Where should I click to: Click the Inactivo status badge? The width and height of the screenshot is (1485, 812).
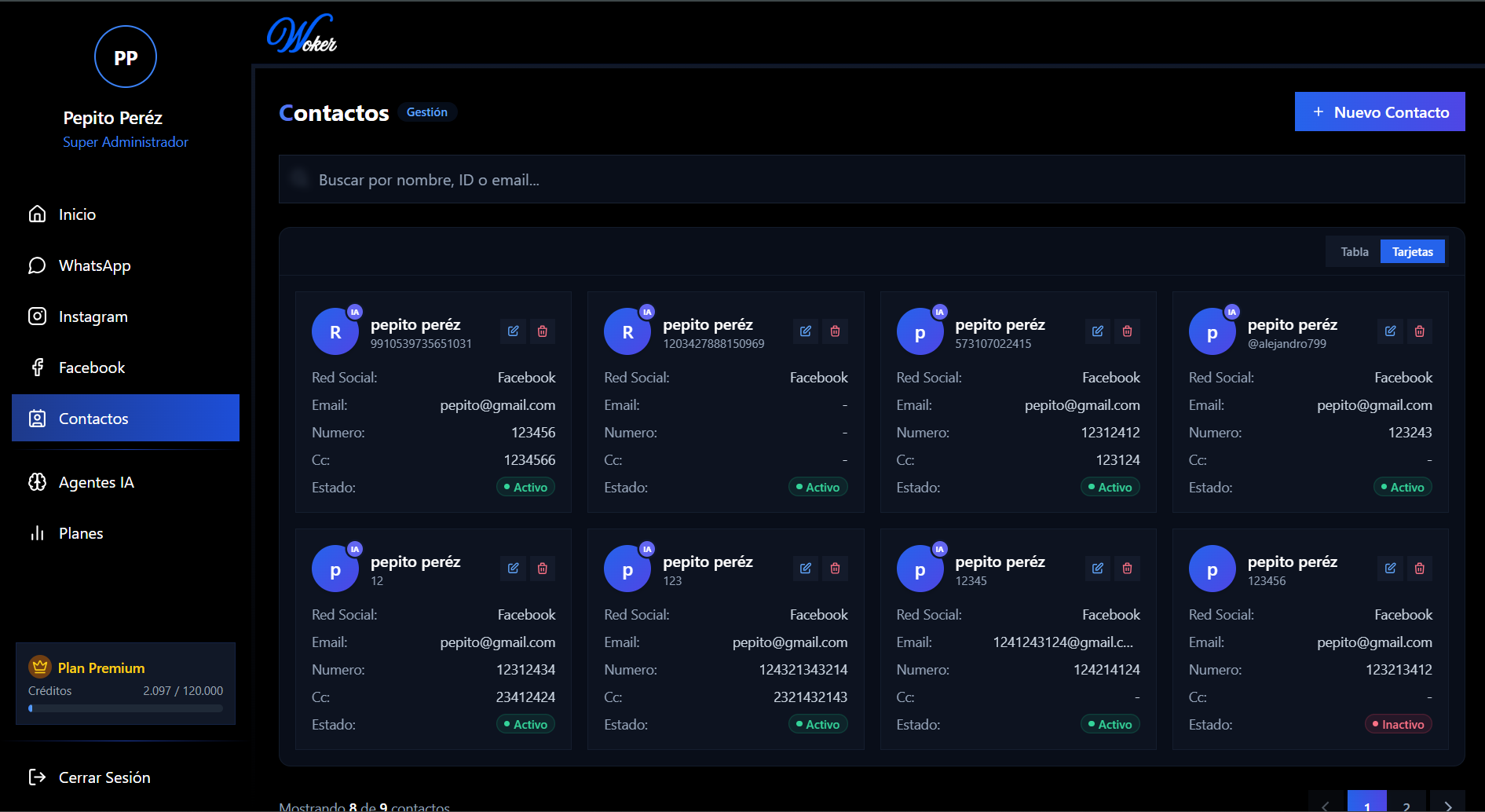pos(1398,725)
